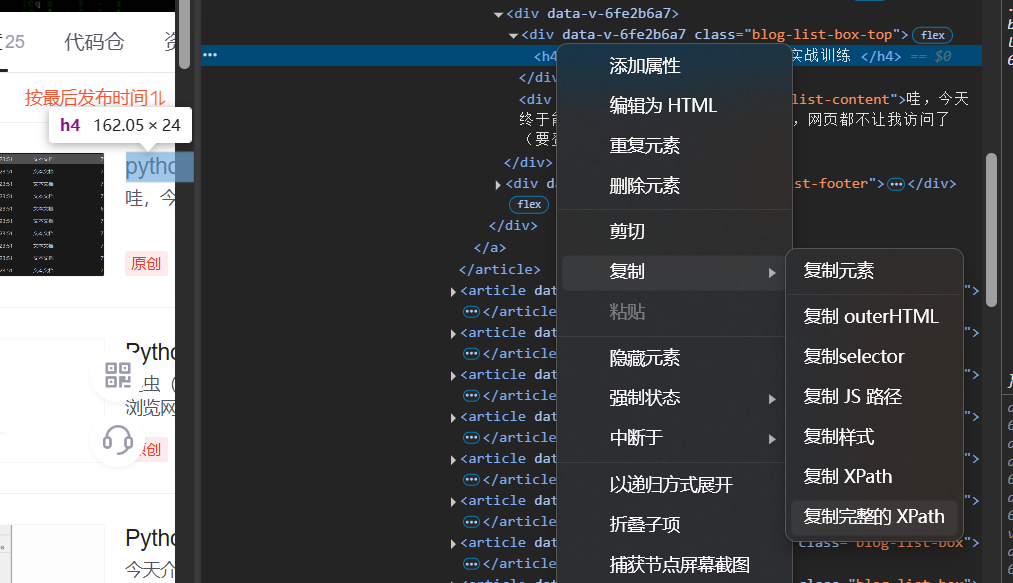This screenshot has height=583, width=1013.
Task: Click the 原创 tag on first post
Action: click(146, 264)
